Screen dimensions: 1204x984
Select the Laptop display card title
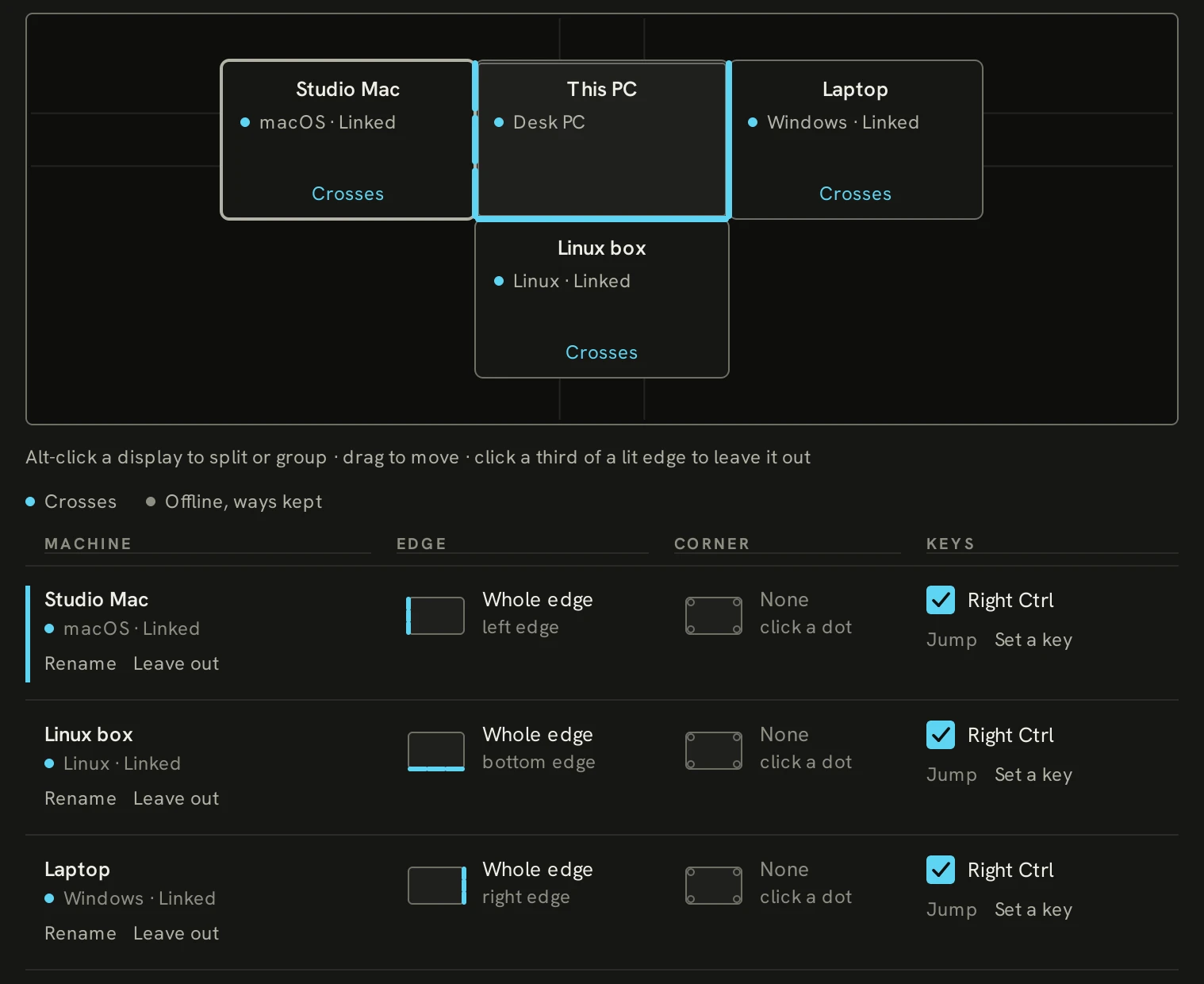coord(855,90)
